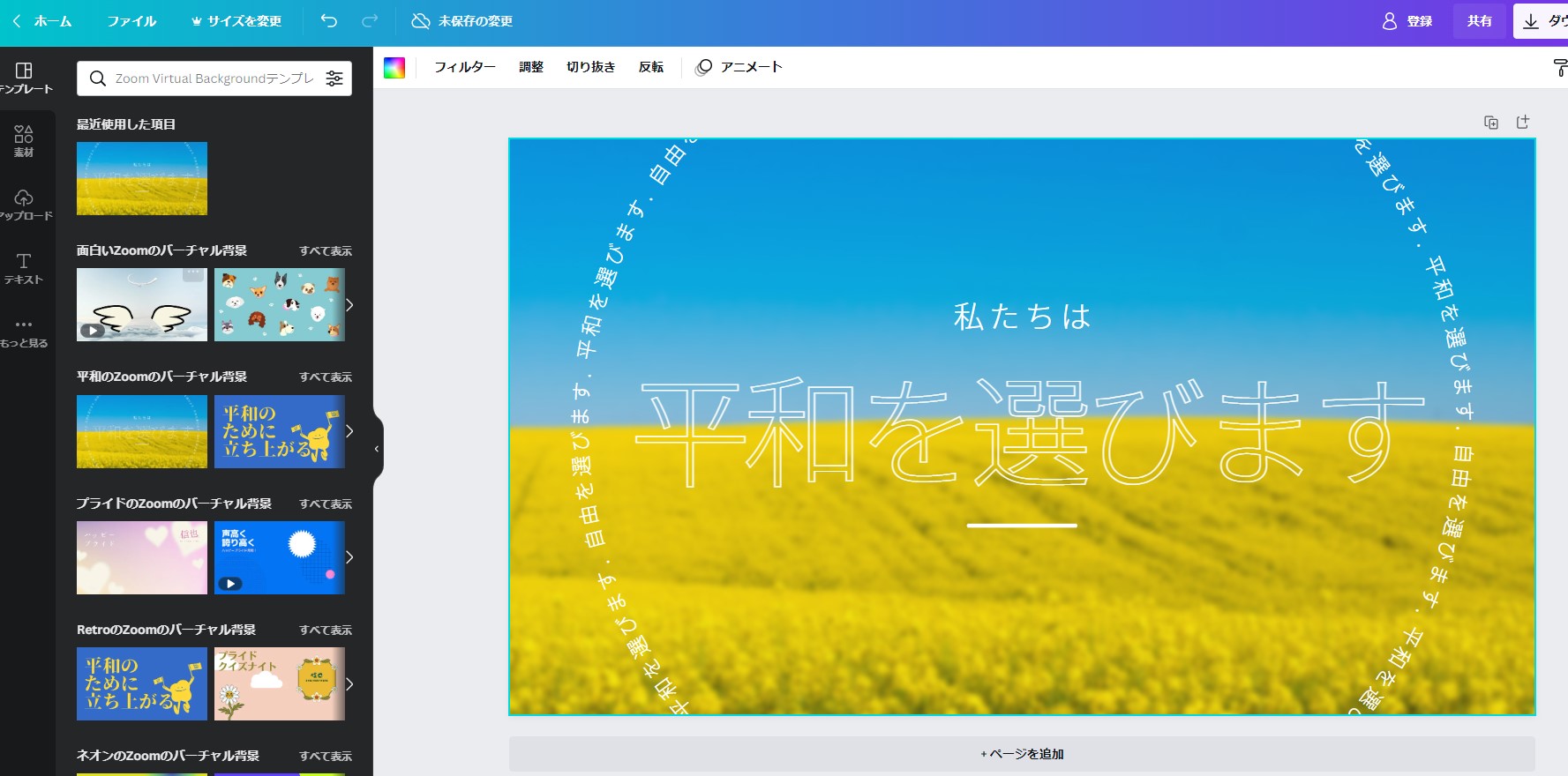Undo the last change
1568x776 pixels.
(x=329, y=20)
